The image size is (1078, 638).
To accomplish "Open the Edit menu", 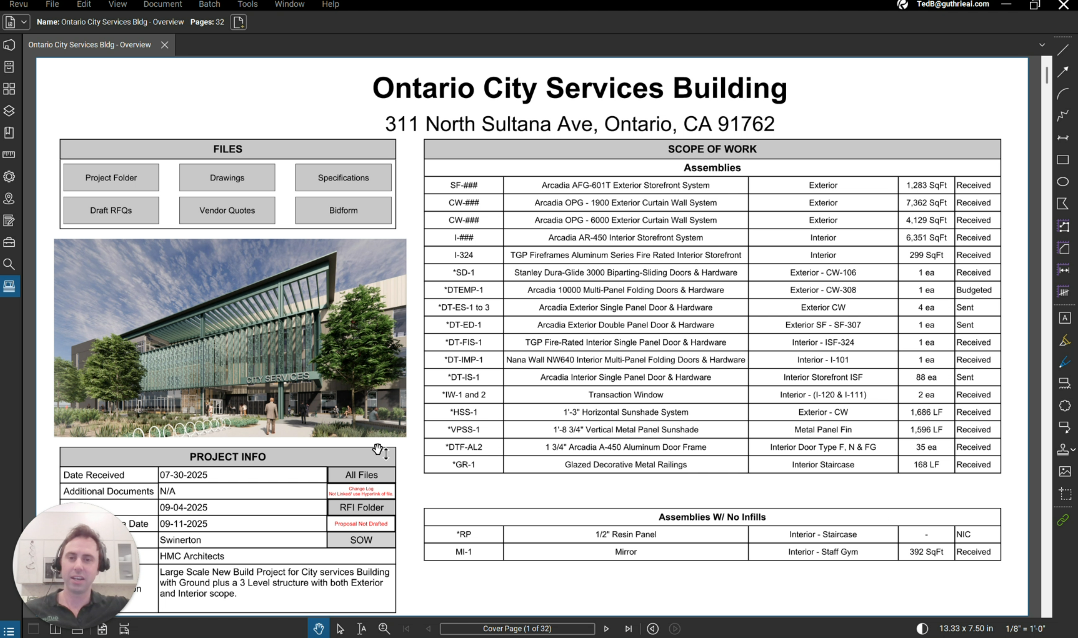I will pyautogui.click(x=84, y=4).
